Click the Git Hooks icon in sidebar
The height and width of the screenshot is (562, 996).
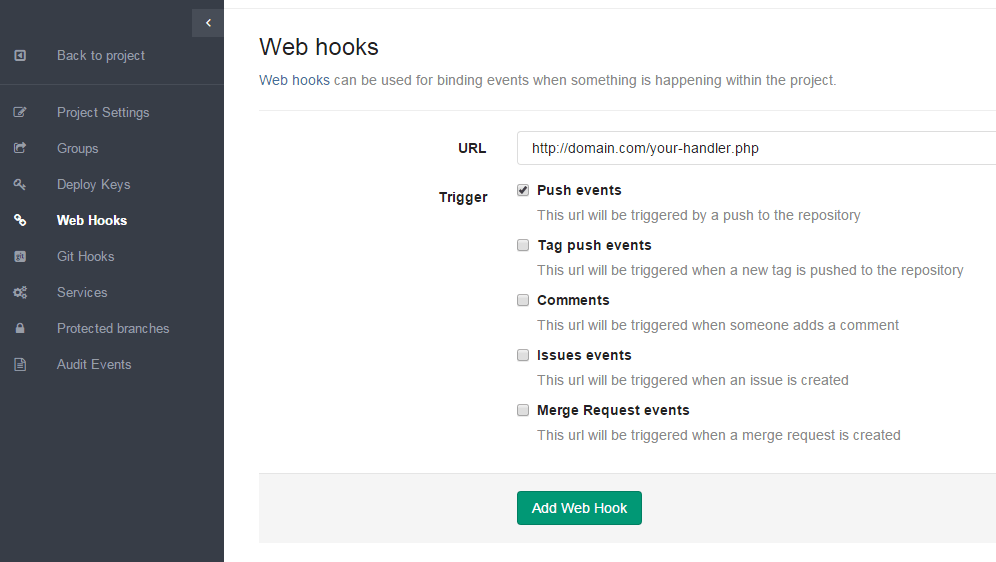coord(20,257)
